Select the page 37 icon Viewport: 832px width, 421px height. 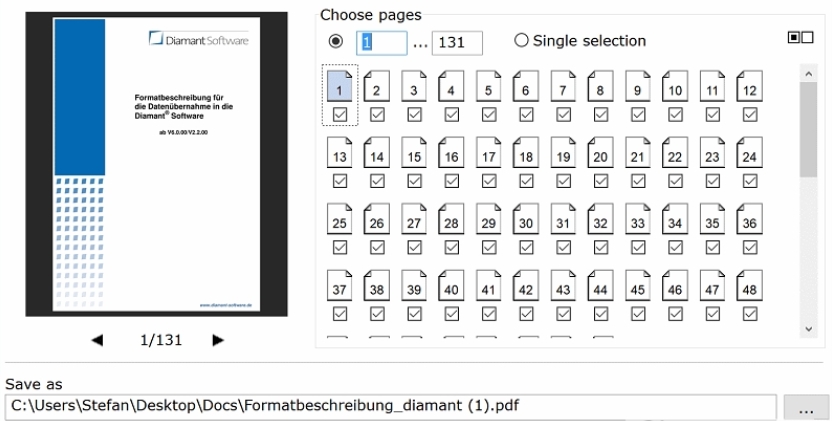point(340,285)
